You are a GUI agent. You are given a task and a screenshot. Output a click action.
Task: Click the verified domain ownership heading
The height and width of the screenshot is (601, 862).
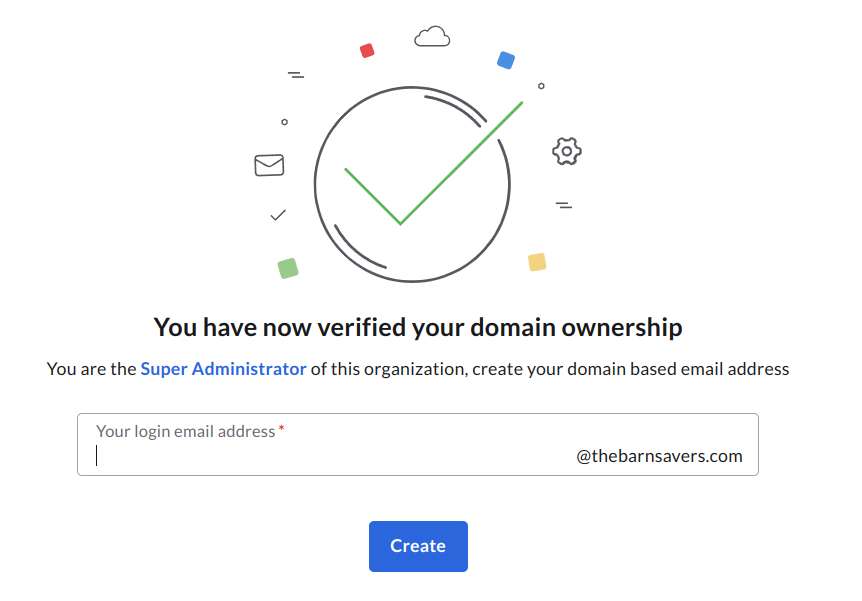418,327
